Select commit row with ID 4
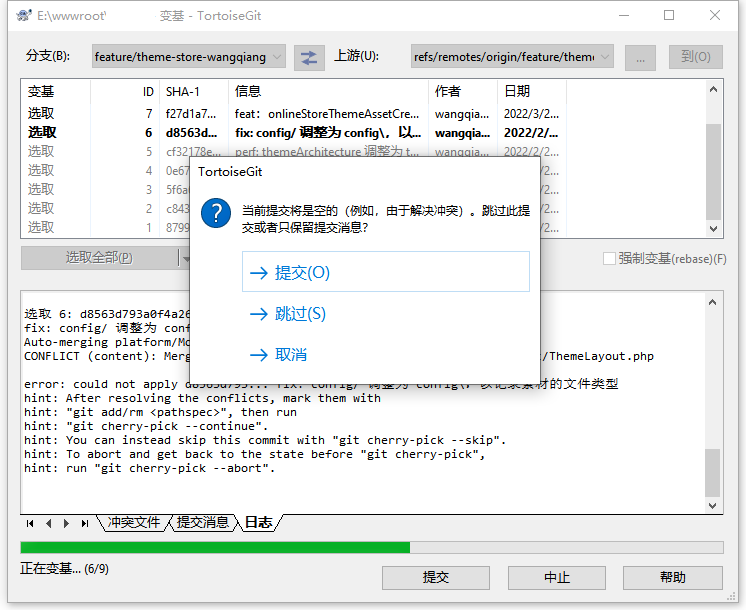This screenshot has height=610, width=746. [106, 170]
